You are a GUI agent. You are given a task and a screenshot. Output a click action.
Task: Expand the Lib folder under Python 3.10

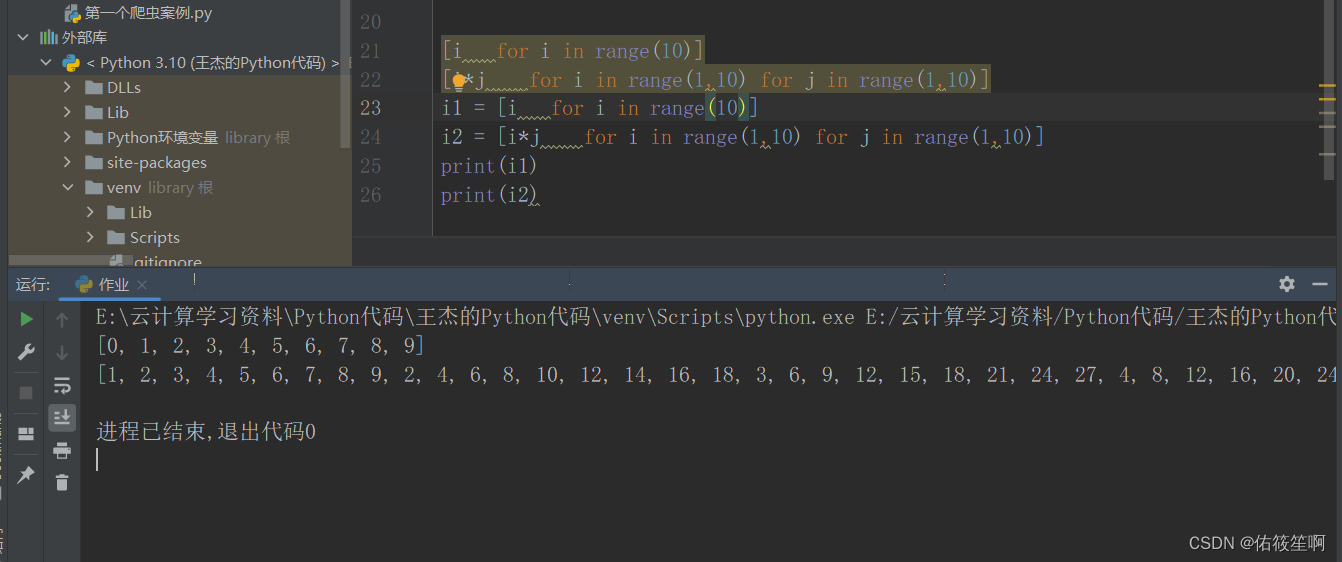coord(67,112)
